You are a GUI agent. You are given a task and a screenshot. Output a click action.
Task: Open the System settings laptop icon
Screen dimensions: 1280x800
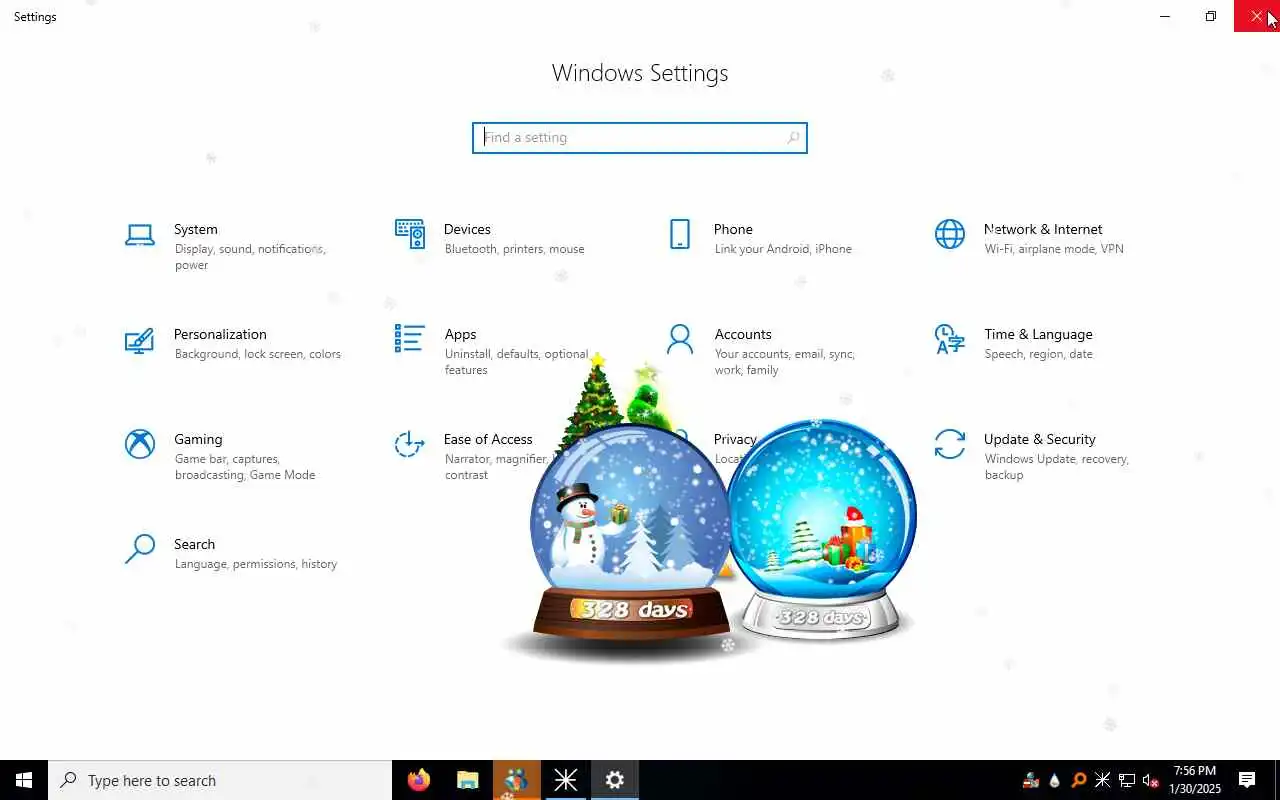[140, 234]
